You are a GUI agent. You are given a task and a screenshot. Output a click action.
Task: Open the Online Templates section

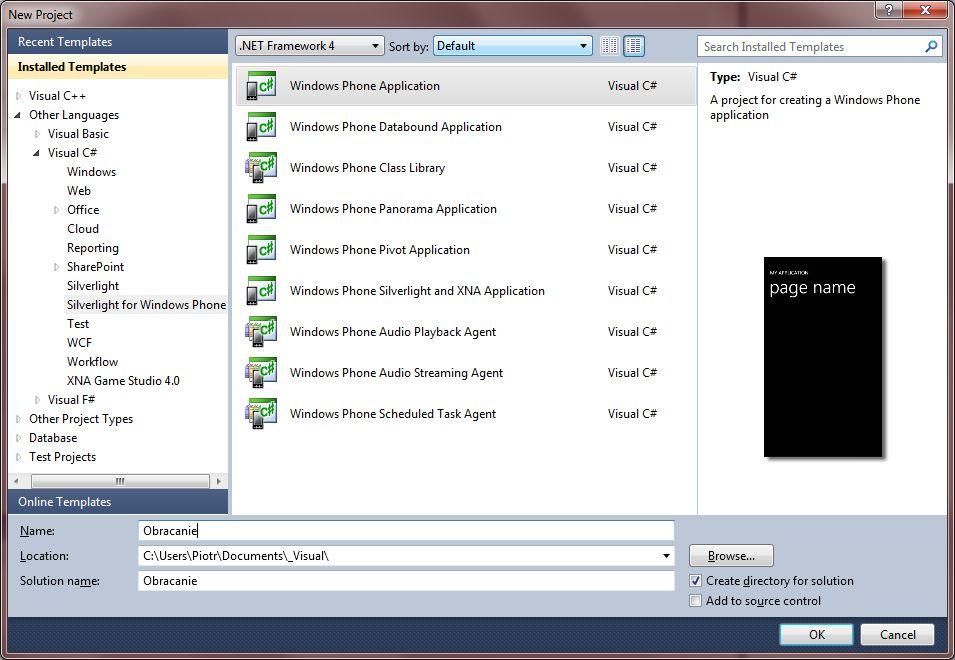[x=118, y=502]
